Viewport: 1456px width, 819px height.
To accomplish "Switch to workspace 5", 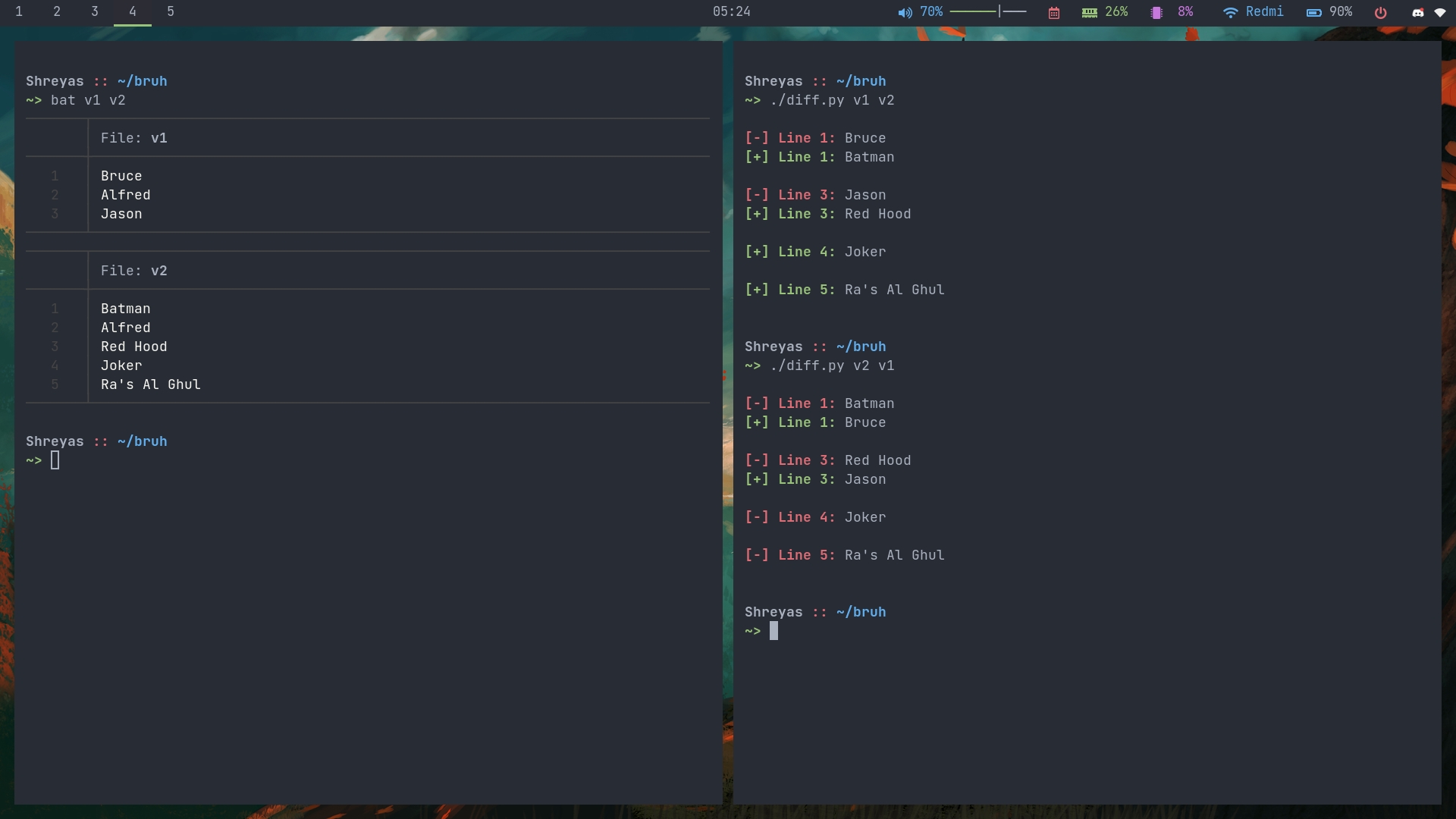I will 171,11.
